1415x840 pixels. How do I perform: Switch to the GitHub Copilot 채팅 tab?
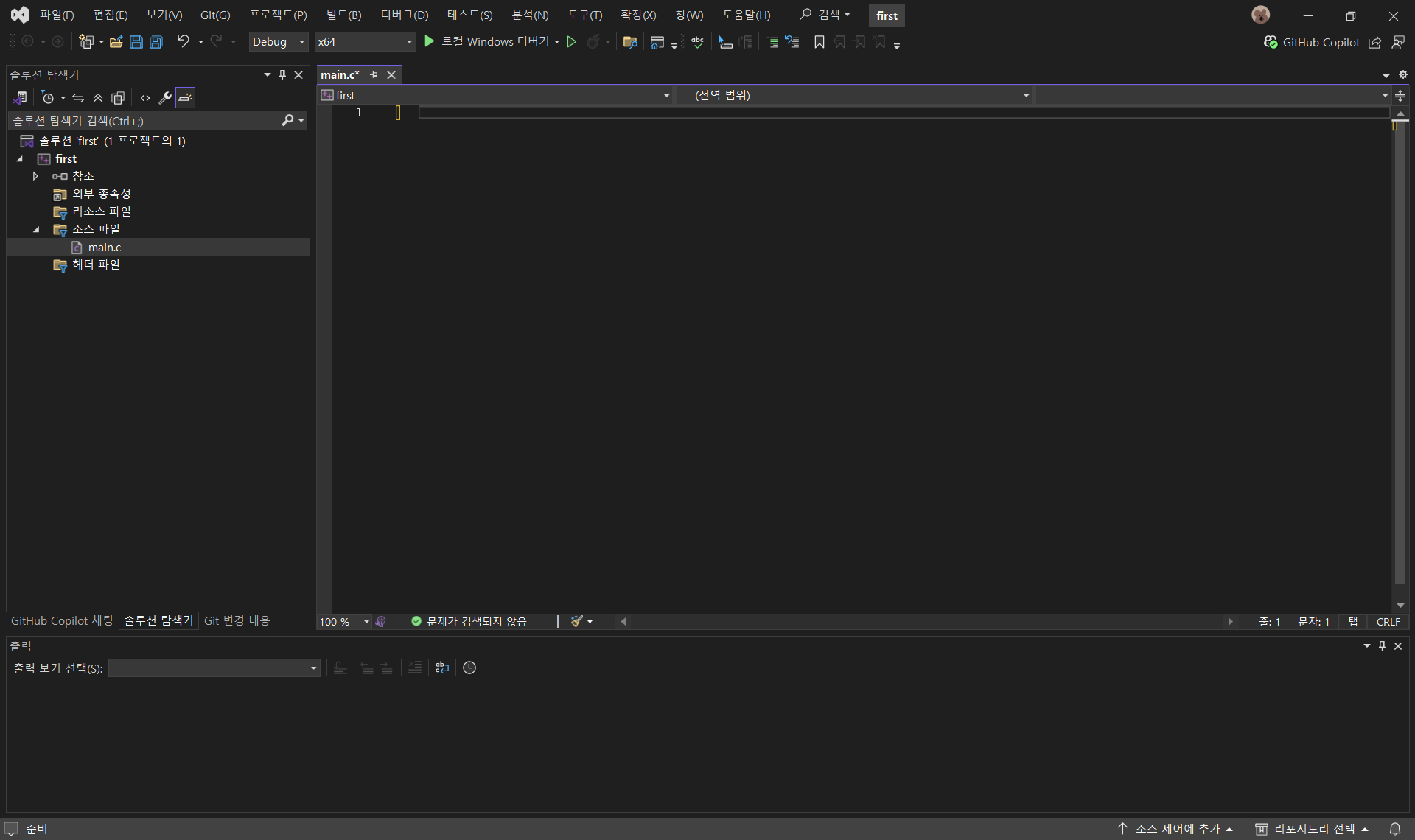pos(62,620)
